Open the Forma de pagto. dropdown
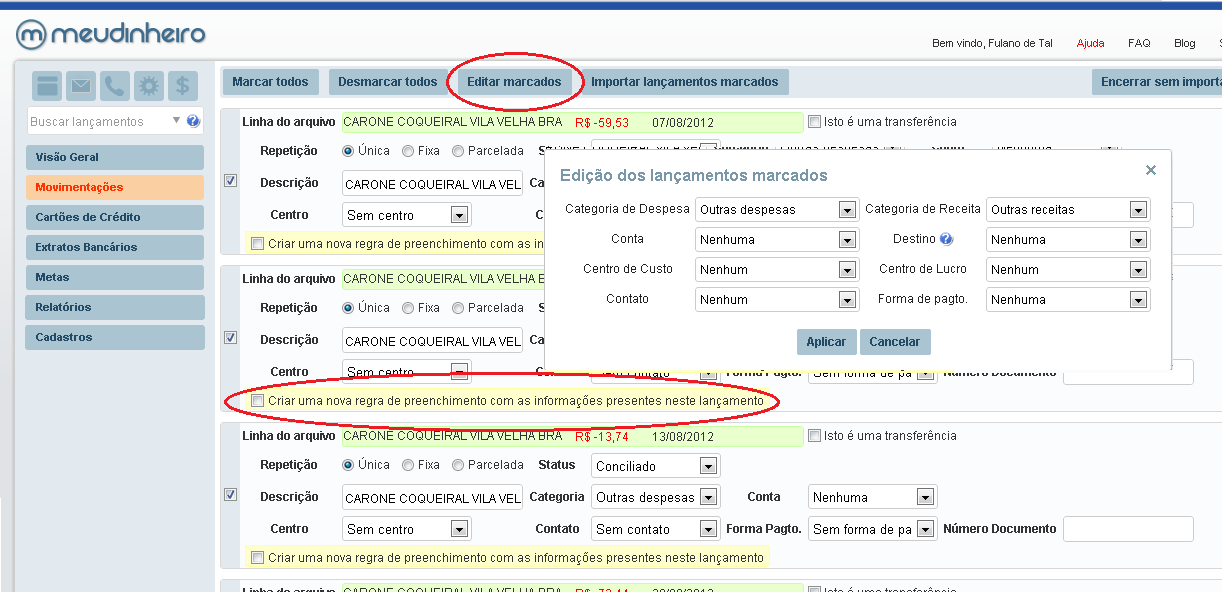Viewport: 1222px width, 592px height. point(1138,300)
